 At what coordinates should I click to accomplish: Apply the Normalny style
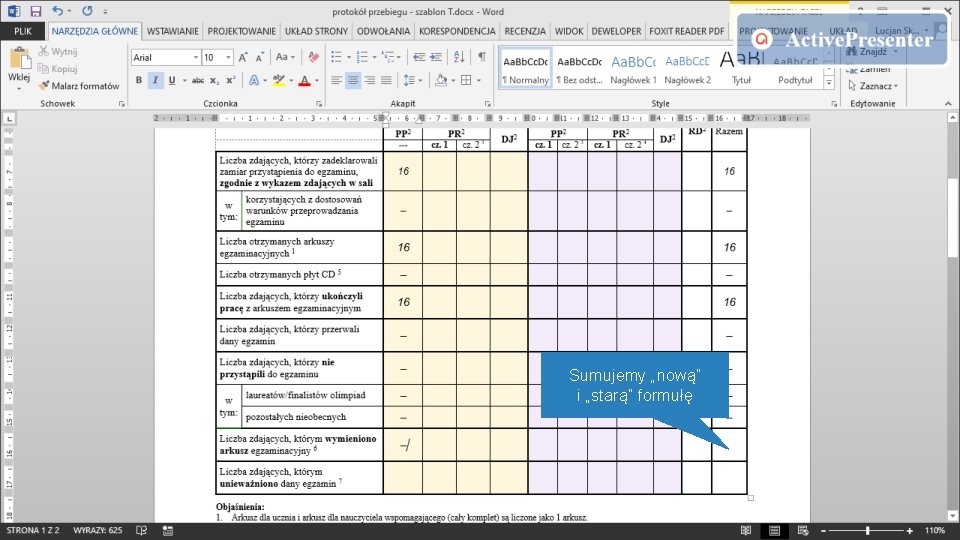pyautogui.click(x=525, y=68)
